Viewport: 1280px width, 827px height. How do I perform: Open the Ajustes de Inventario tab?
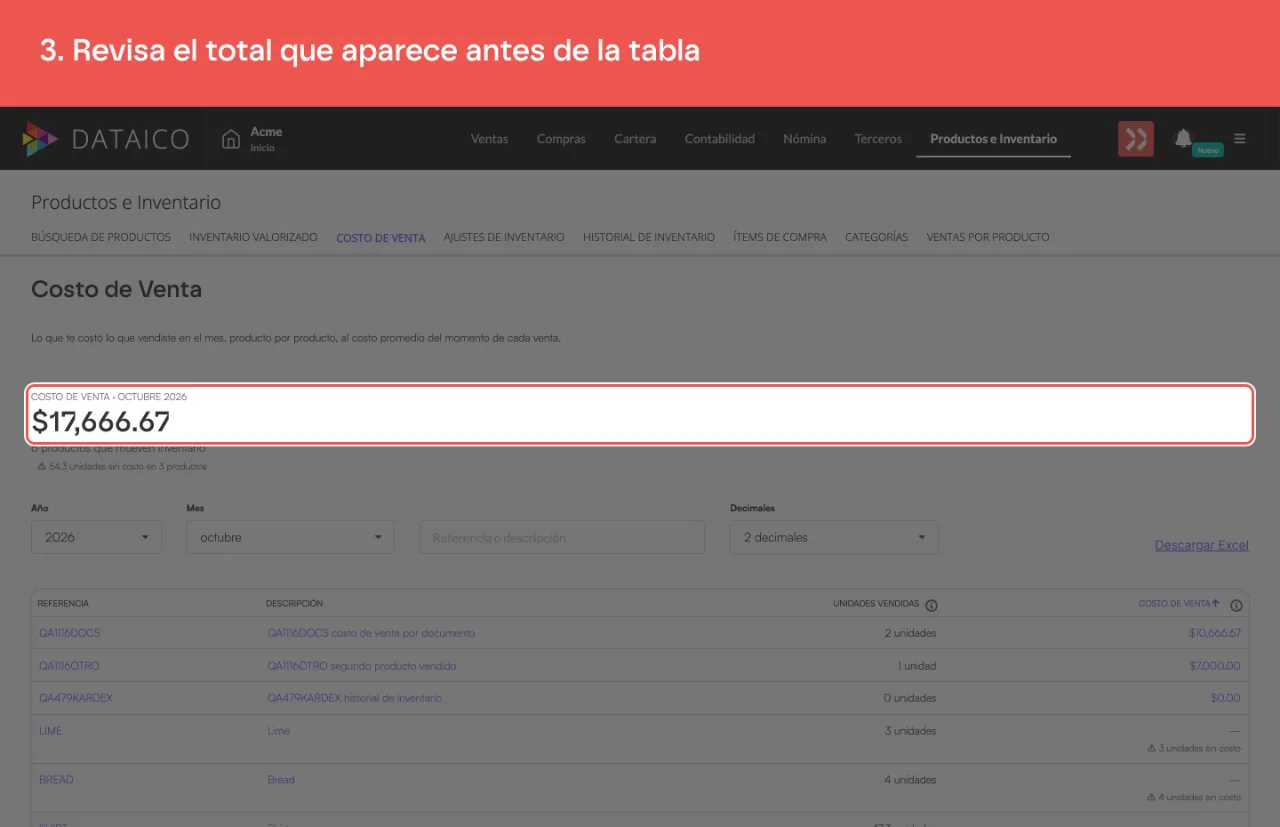[x=504, y=237]
